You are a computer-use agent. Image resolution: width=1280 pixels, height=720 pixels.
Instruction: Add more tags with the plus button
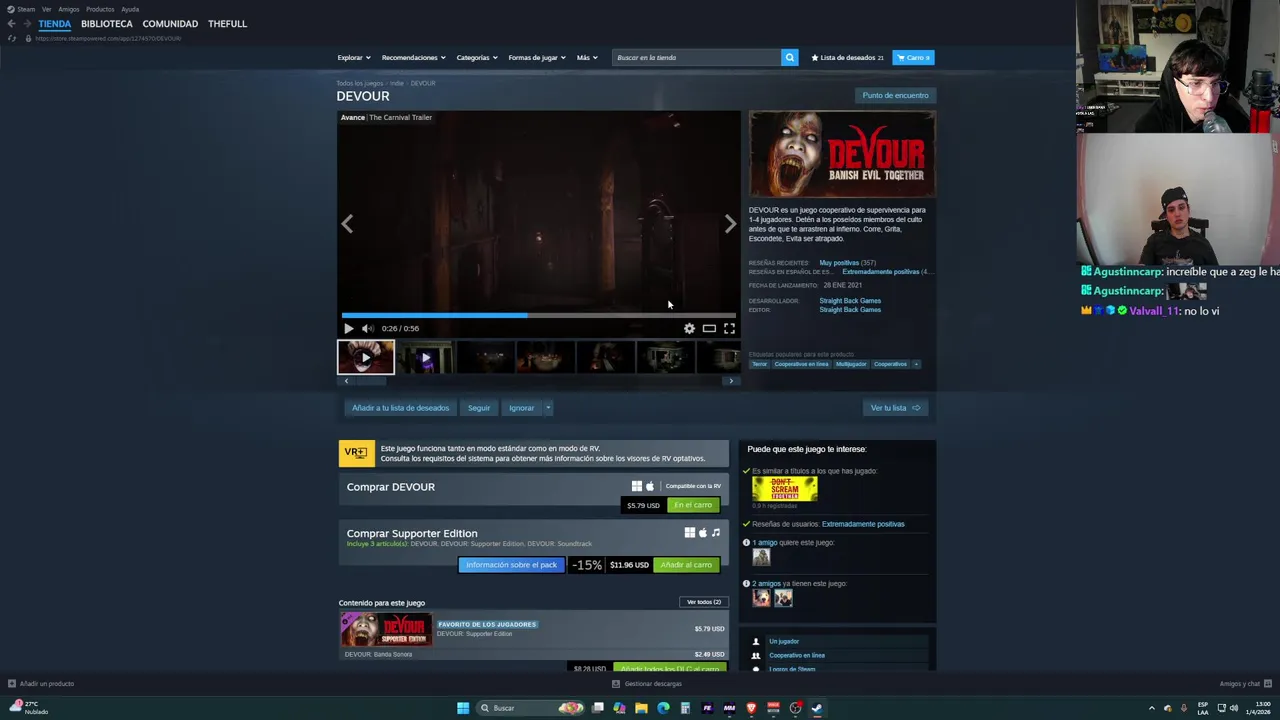click(x=916, y=364)
